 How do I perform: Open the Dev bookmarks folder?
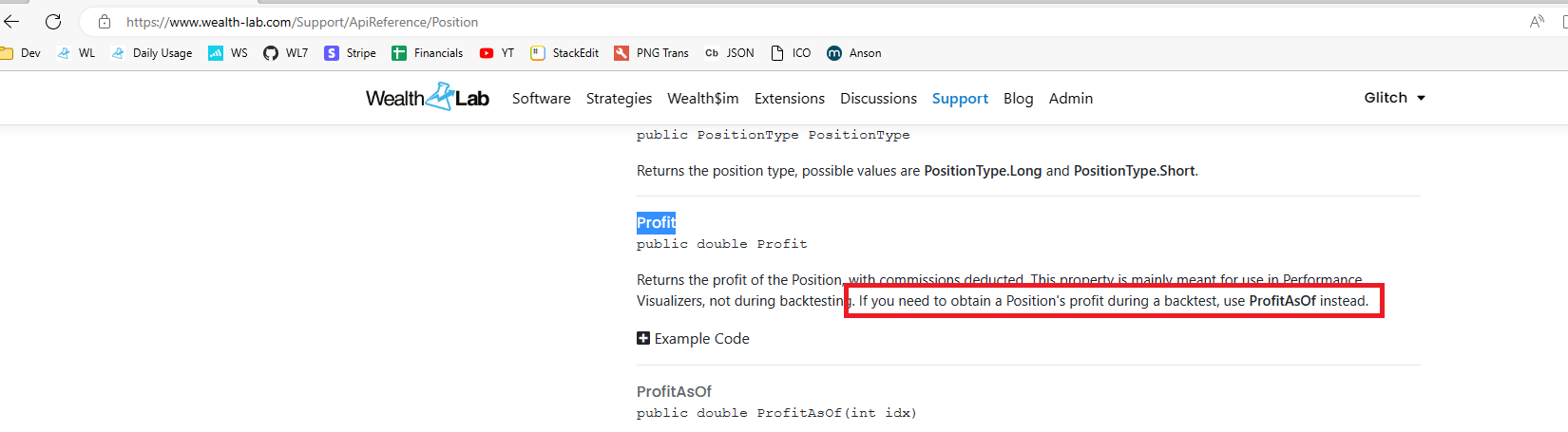tap(21, 53)
